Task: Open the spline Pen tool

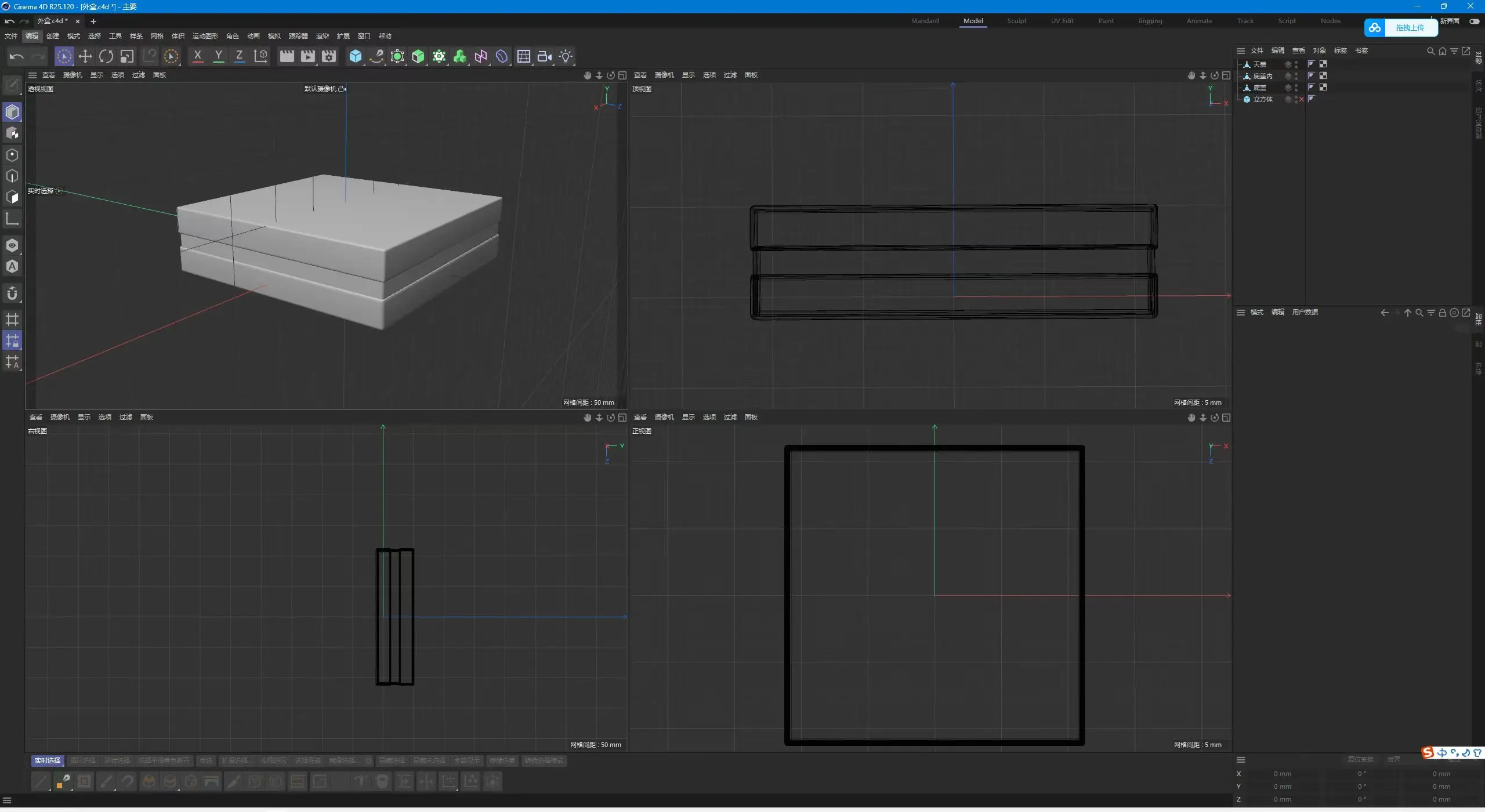Action: (x=376, y=56)
